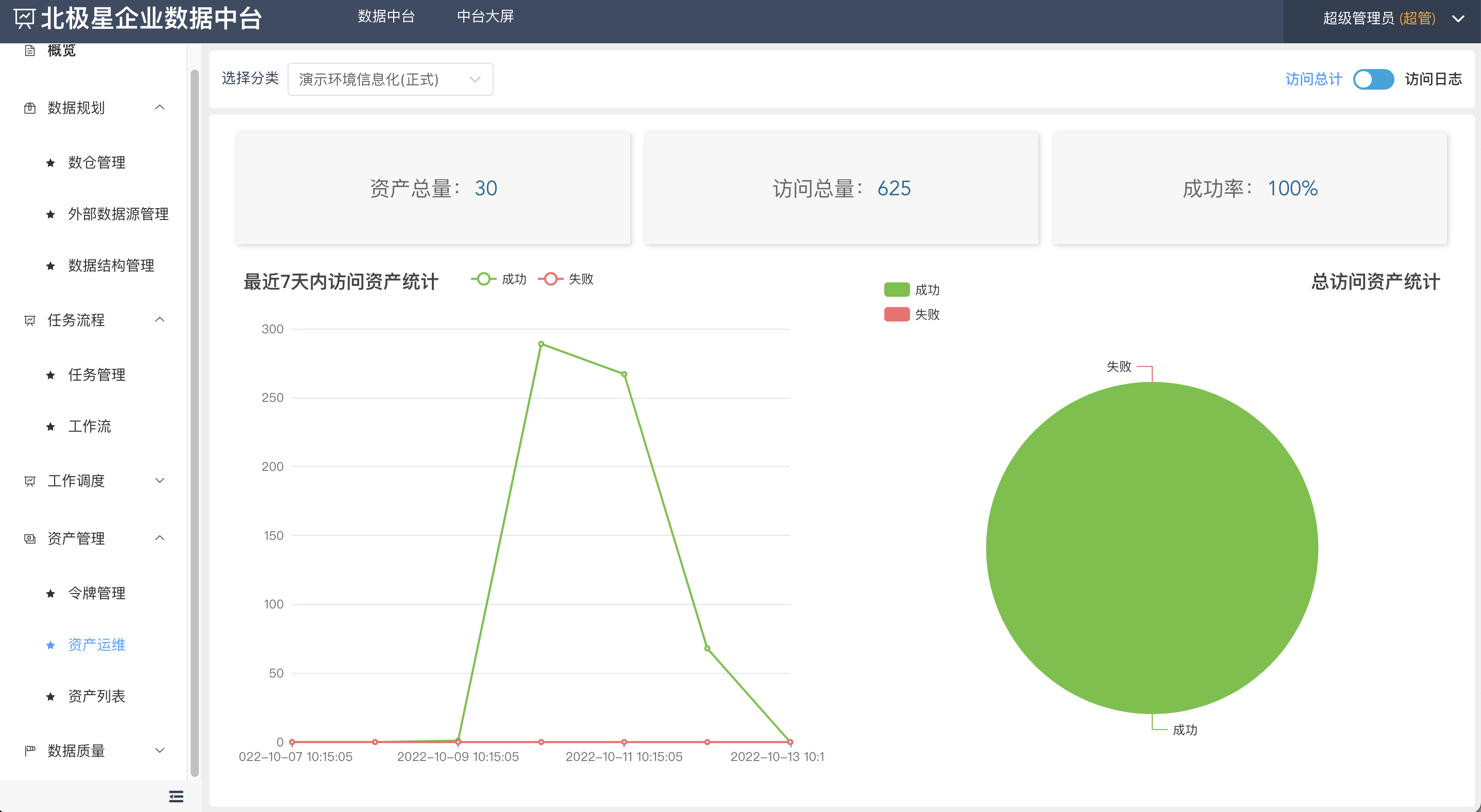This screenshot has width=1481, height=812.
Task: Click the 超级管理员 (超管) user name
Action: tap(1379, 19)
